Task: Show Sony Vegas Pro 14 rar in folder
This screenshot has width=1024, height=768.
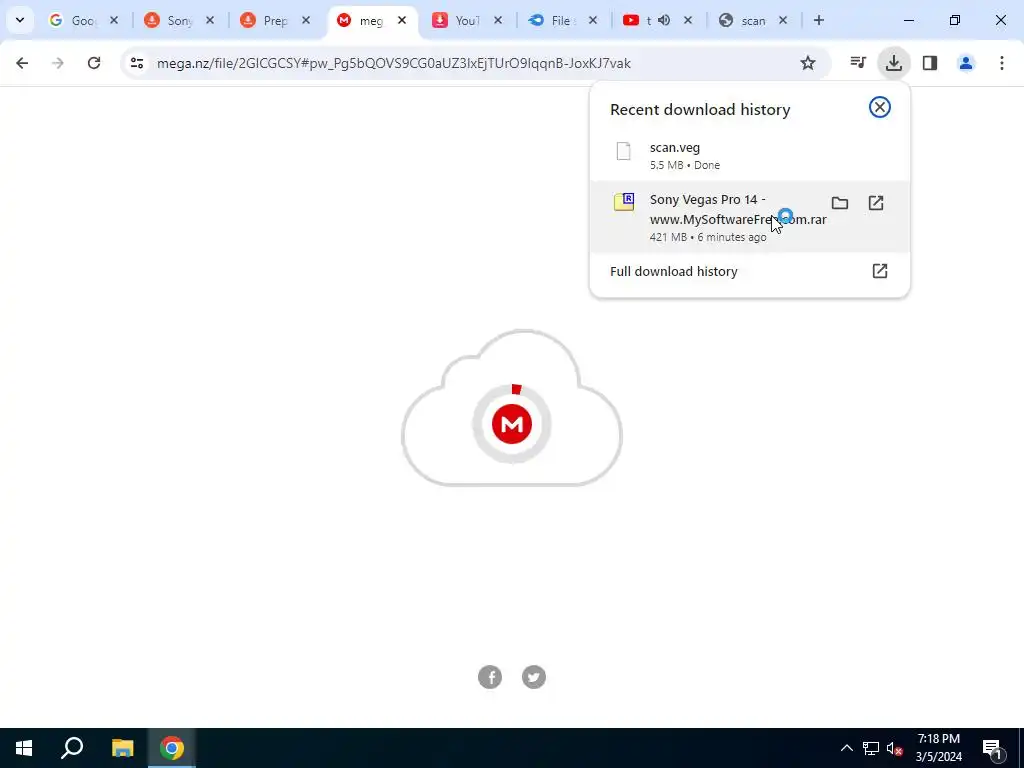Action: pos(840,203)
